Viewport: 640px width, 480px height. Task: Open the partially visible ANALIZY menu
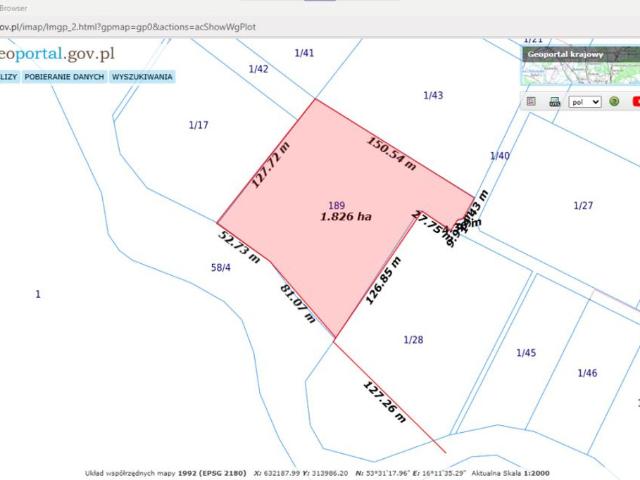tap(8, 77)
